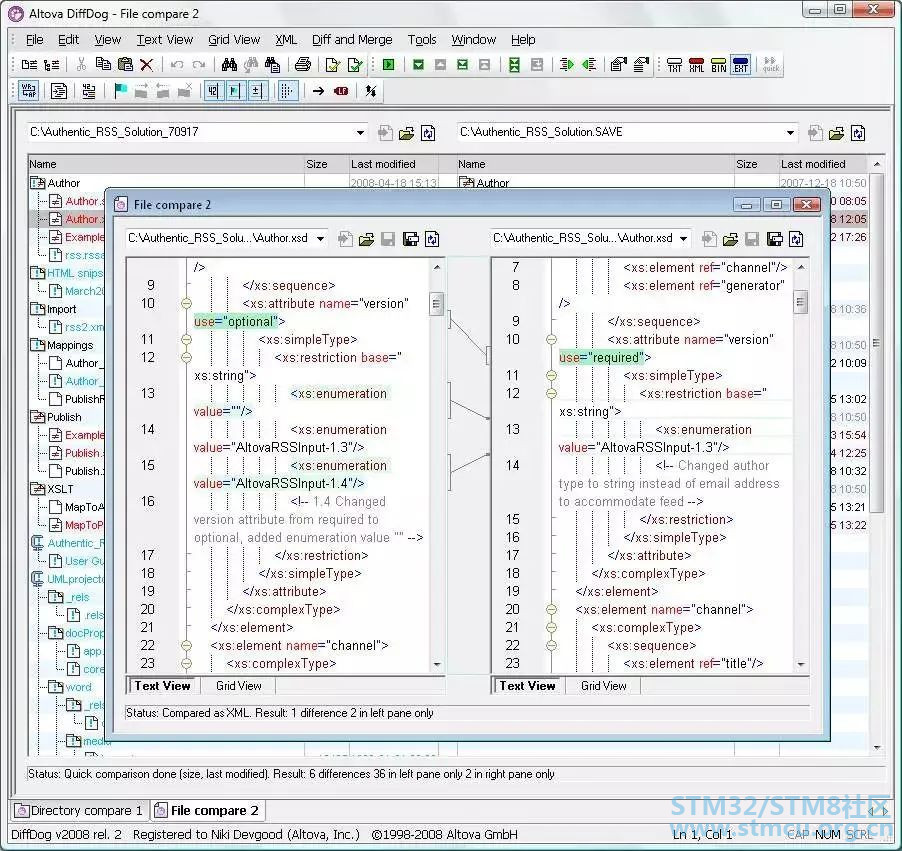Select XML comparison mode icon
The height and width of the screenshot is (851, 902).
coord(696,65)
